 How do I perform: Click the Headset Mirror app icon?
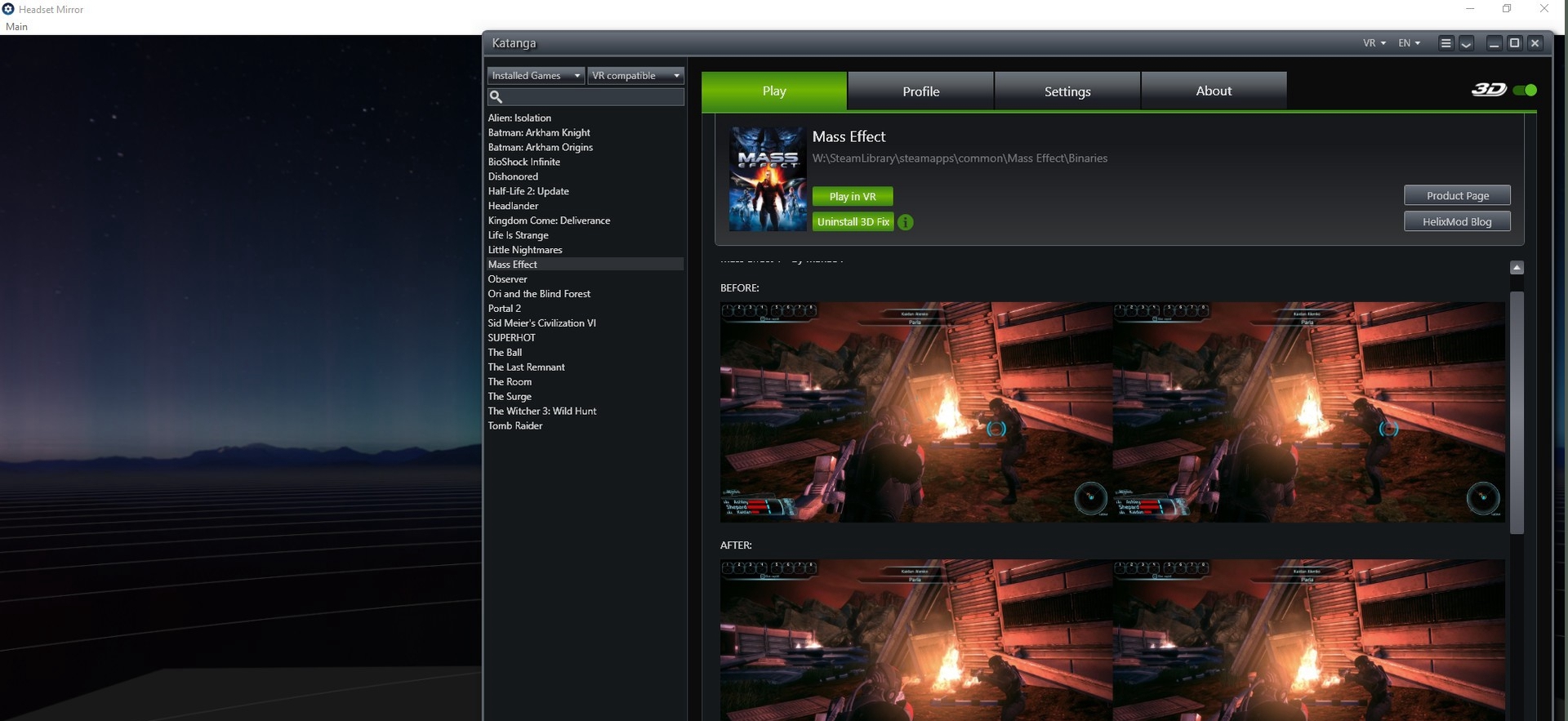(8, 9)
